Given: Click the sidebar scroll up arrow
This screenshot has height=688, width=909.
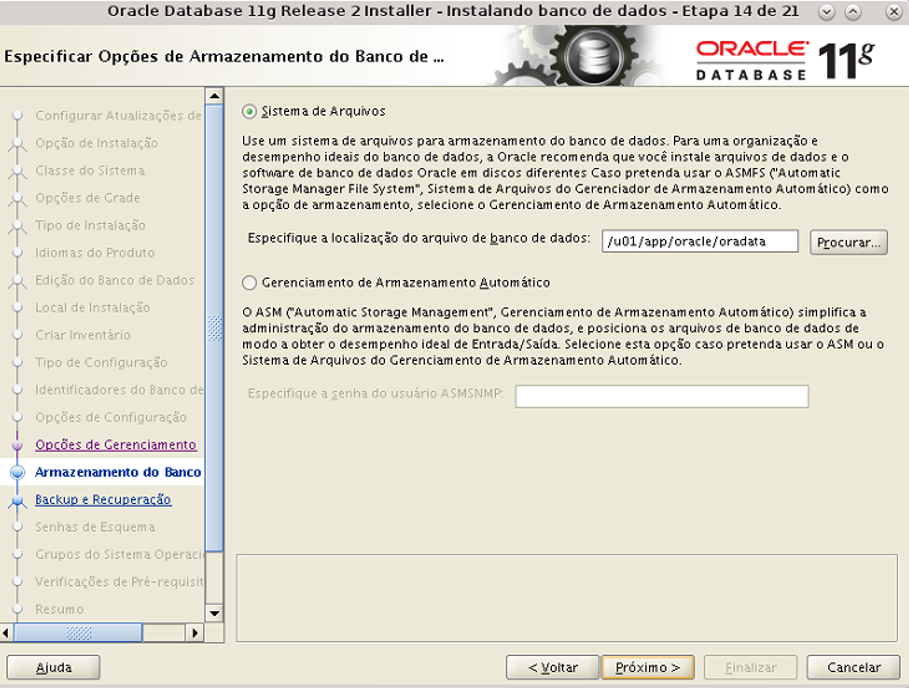Looking at the screenshot, I should [x=214, y=96].
